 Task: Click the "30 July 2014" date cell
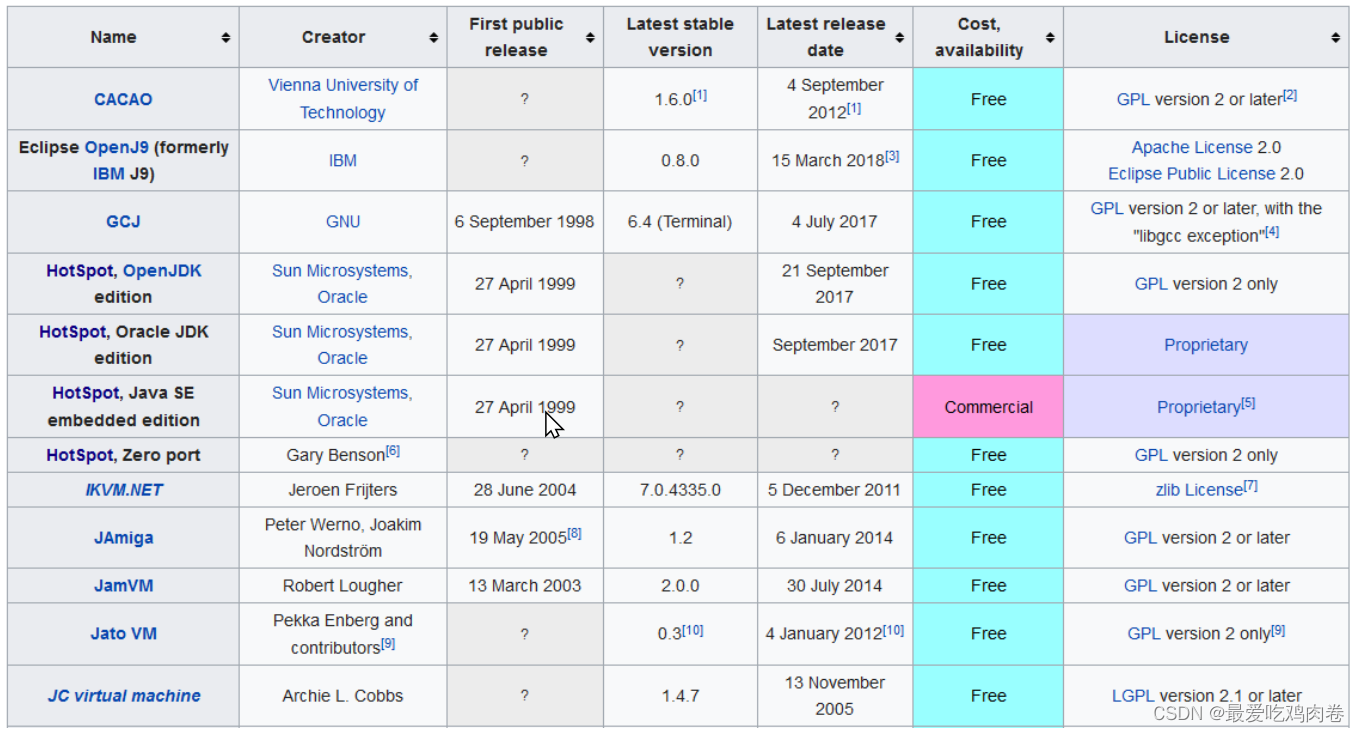coord(835,586)
